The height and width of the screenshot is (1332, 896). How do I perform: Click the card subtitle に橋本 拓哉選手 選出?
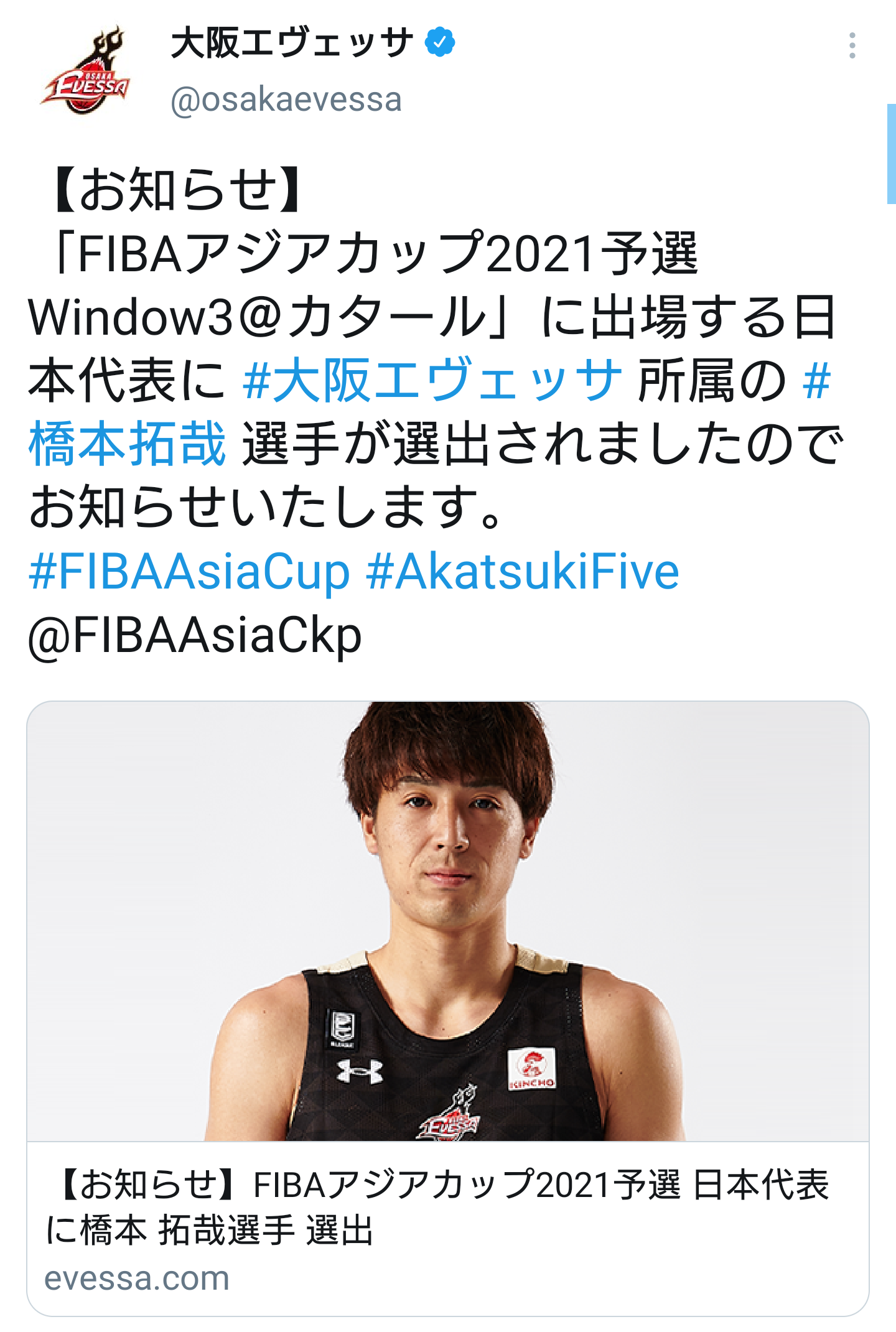(x=210, y=1230)
